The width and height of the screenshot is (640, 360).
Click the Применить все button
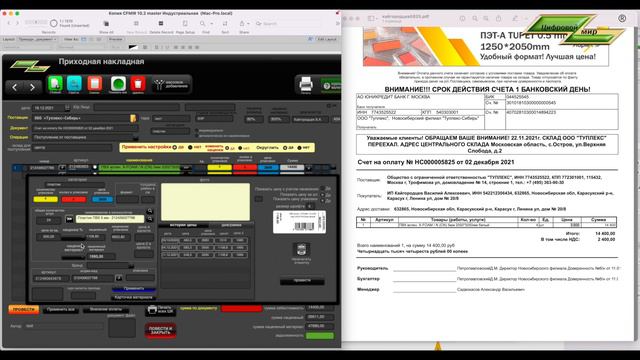click(61, 309)
